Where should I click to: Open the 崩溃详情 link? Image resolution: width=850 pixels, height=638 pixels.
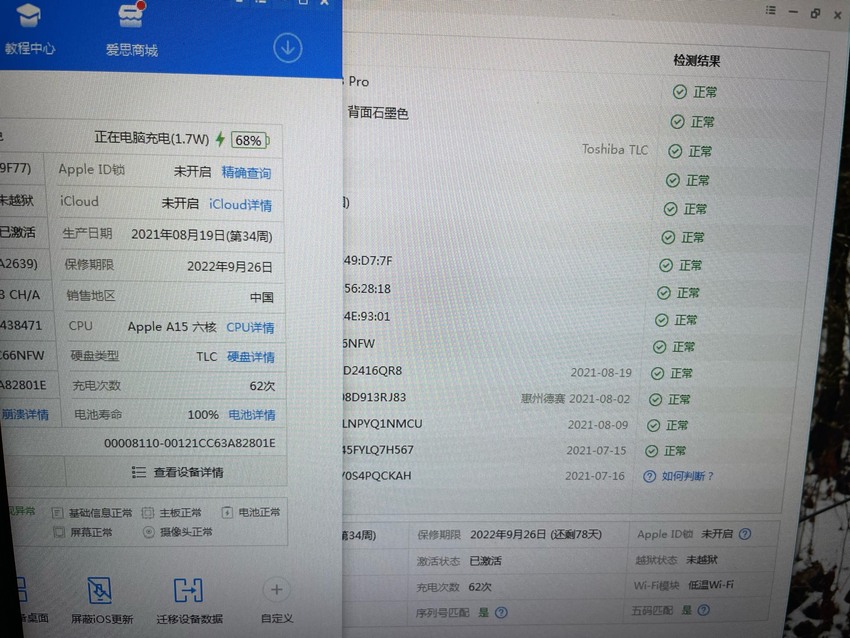click(25, 414)
